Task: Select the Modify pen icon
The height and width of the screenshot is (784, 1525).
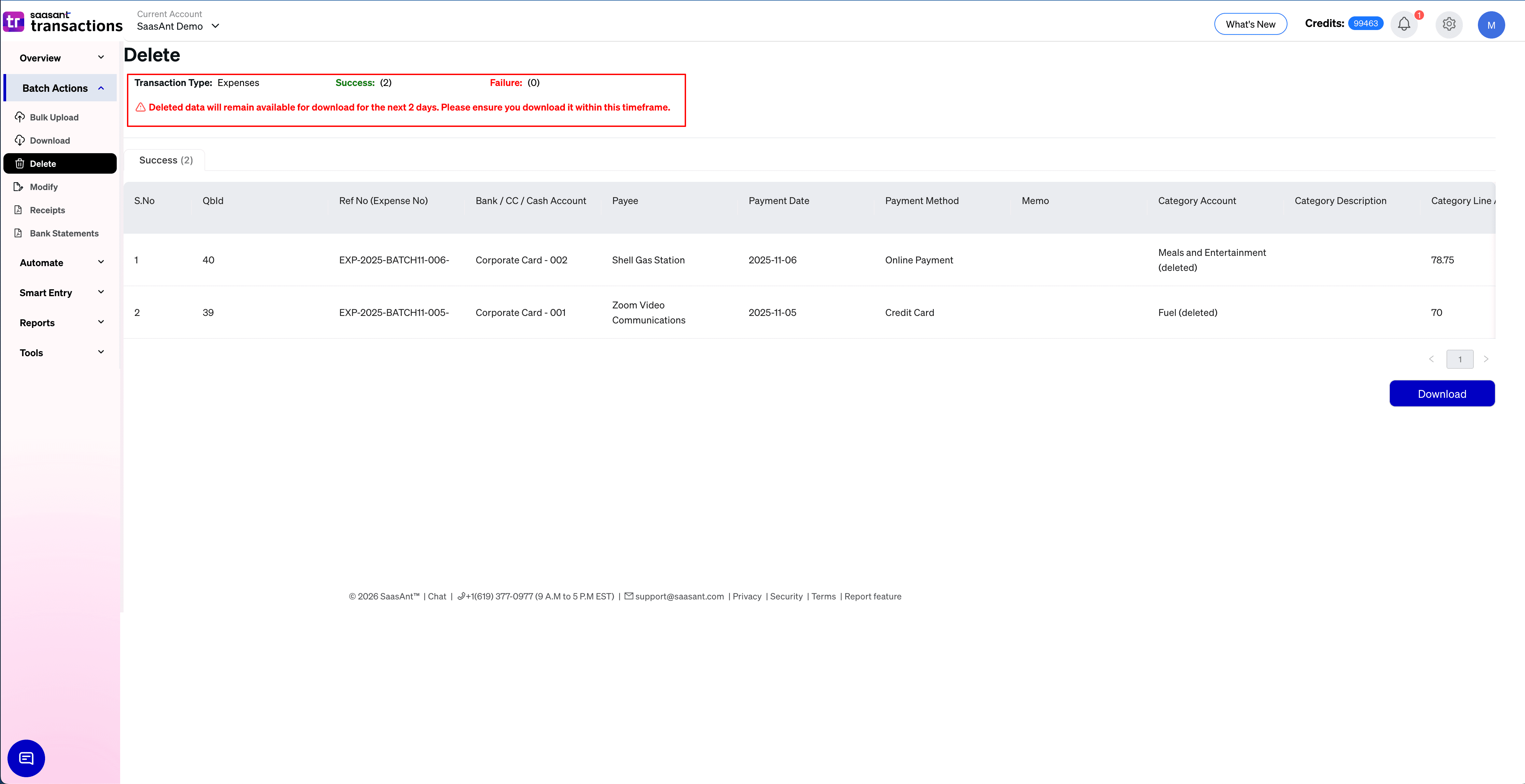Action: 19,186
